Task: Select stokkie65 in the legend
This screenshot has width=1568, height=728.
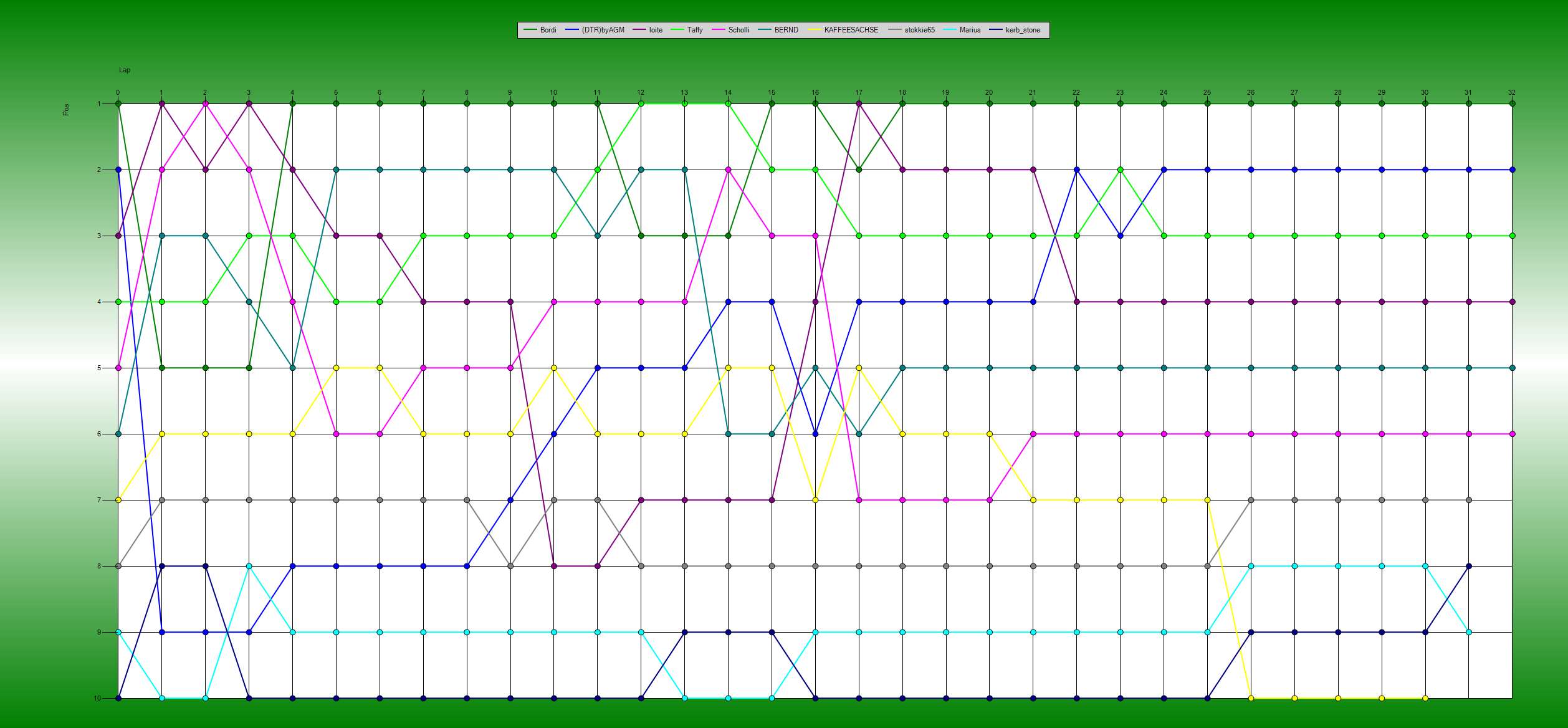Action: 919,30
